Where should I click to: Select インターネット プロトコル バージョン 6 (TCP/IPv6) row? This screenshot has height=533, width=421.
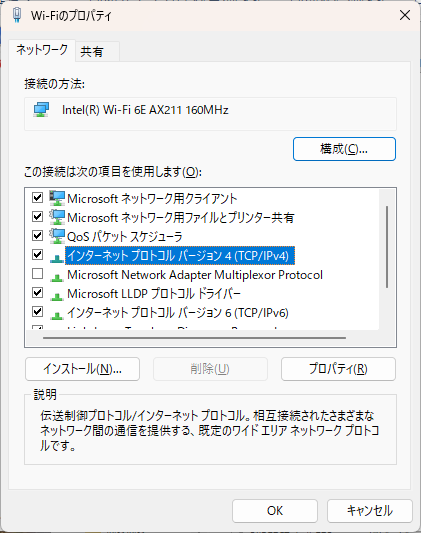[x=178, y=313]
